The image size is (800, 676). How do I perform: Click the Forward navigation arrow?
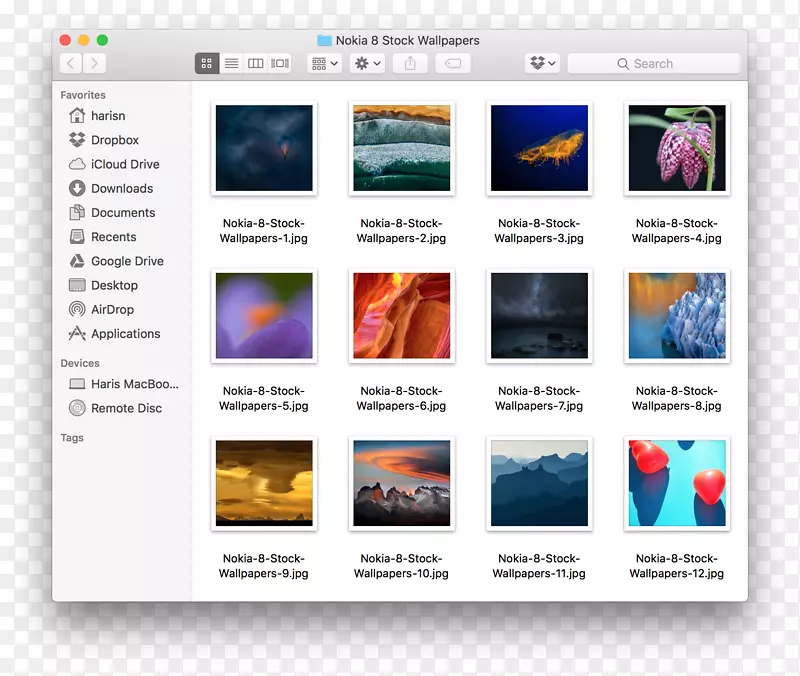(95, 63)
